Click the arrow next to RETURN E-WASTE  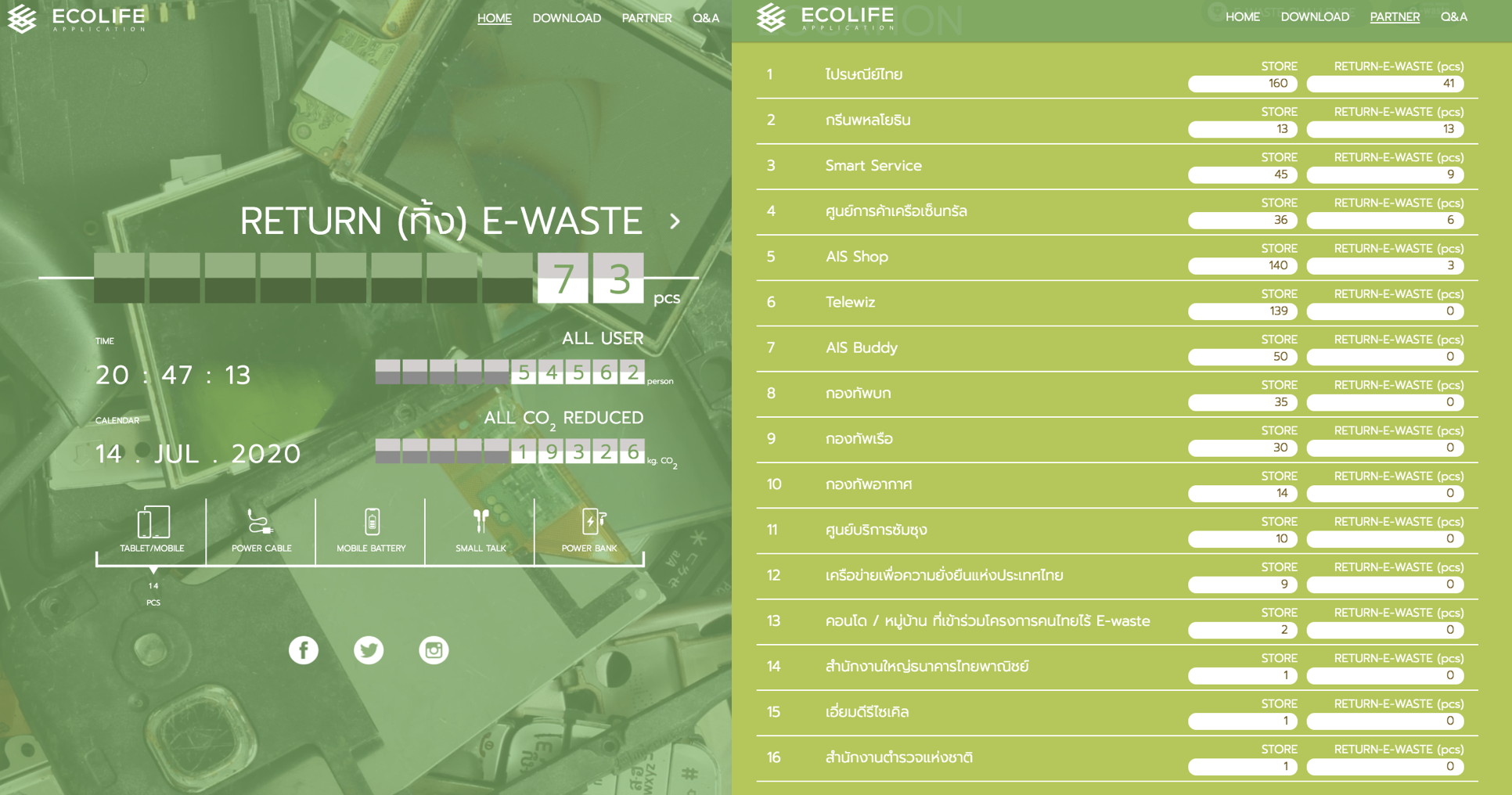click(x=675, y=221)
